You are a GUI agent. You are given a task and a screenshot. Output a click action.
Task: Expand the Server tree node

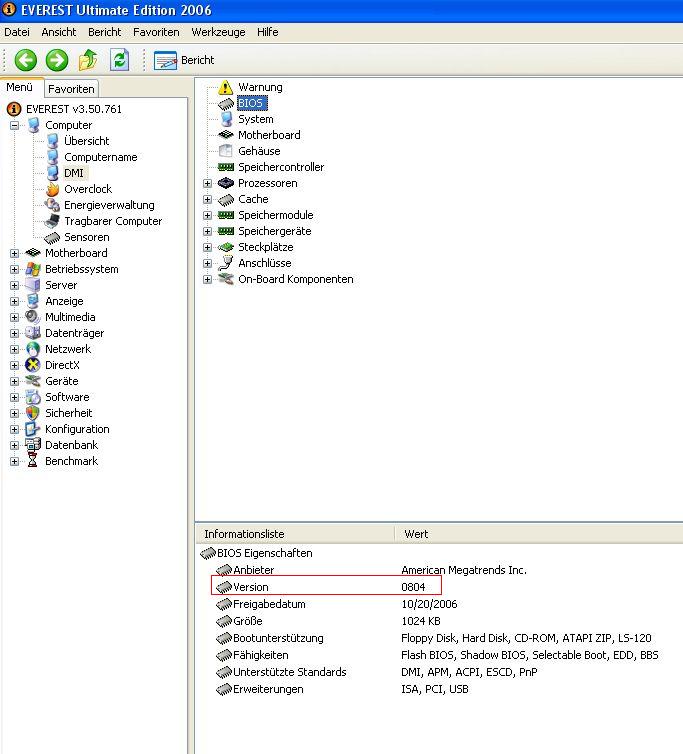[14, 285]
